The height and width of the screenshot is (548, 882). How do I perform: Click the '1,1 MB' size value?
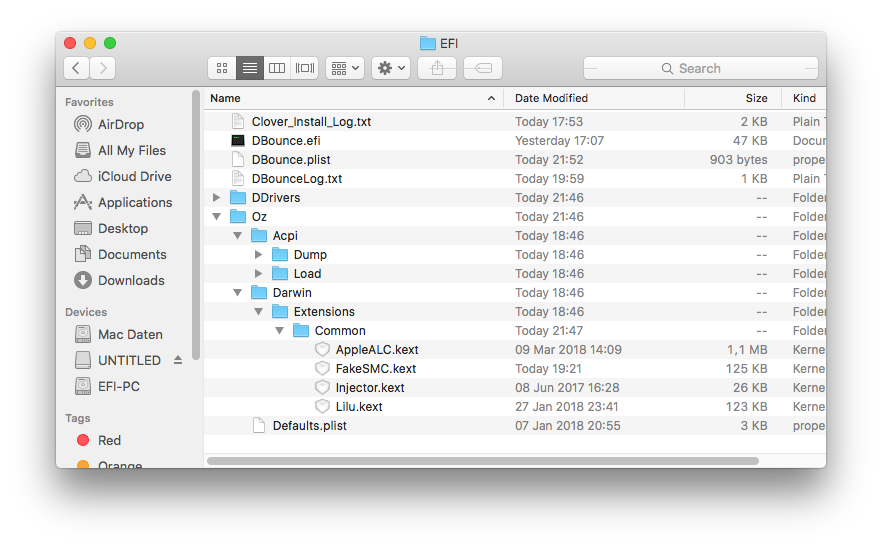747,349
